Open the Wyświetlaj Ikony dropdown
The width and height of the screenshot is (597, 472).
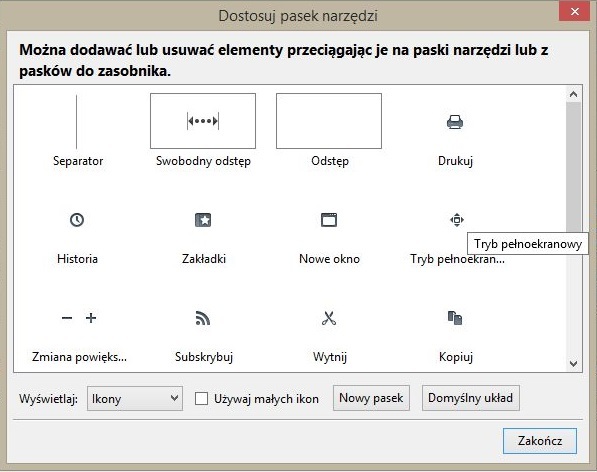pyautogui.click(x=135, y=399)
